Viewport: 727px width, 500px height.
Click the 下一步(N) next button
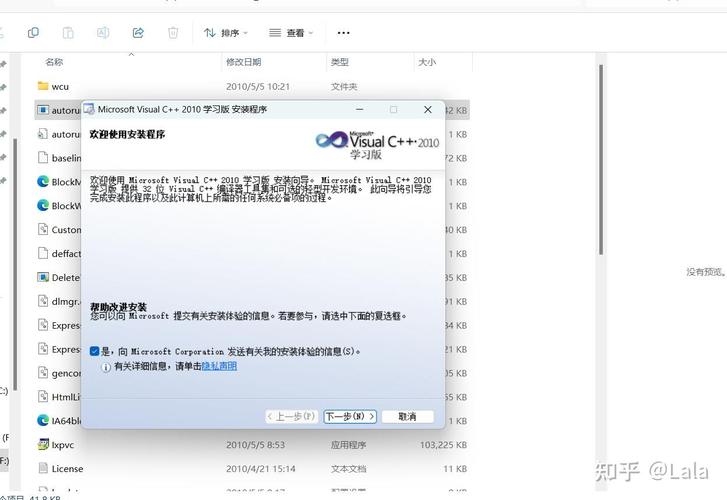[350, 417]
